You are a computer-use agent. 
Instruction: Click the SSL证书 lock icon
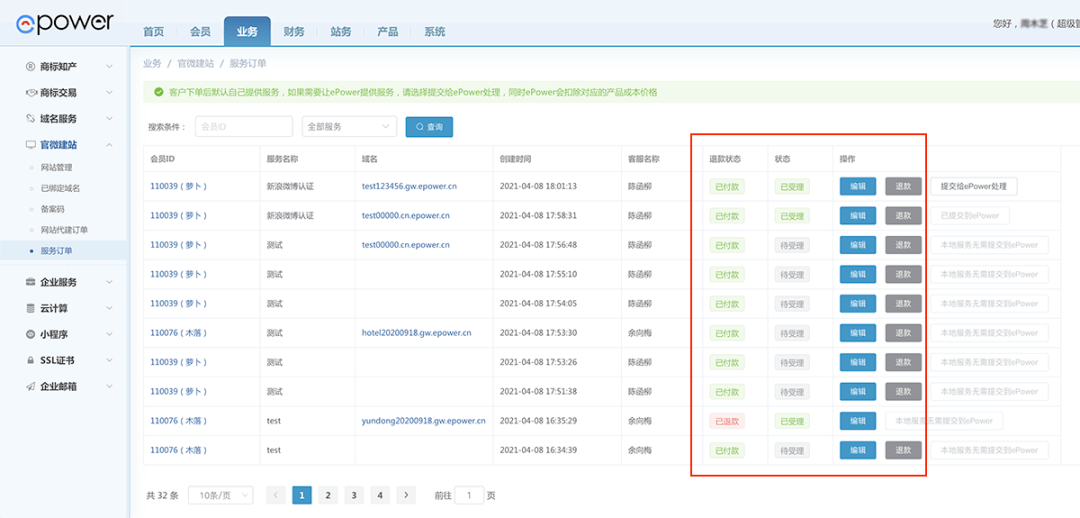[x=31, y=360]
